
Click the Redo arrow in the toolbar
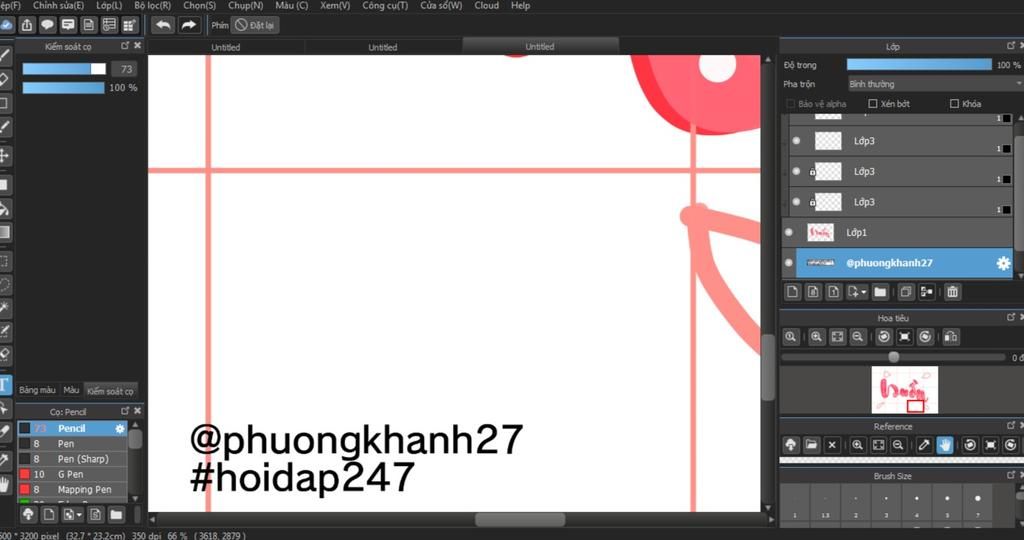point(189,25)
